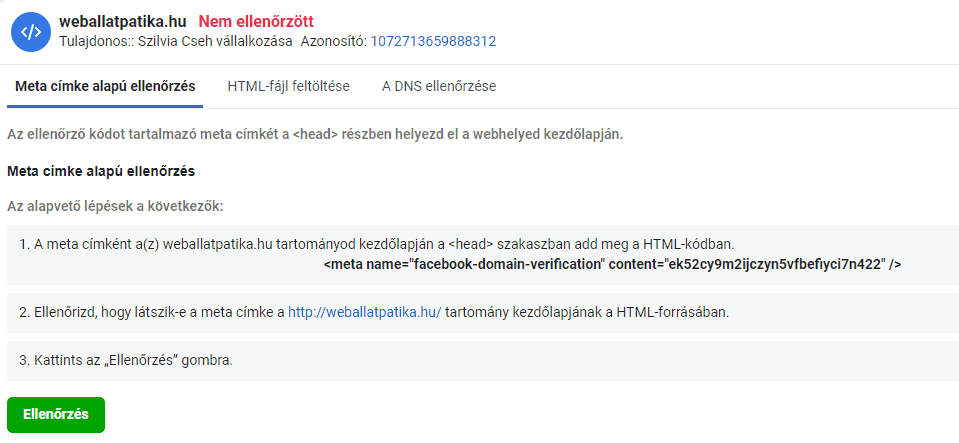
Task: Click the bold Meta címke heading below the tabs
Action: [101, 170]
